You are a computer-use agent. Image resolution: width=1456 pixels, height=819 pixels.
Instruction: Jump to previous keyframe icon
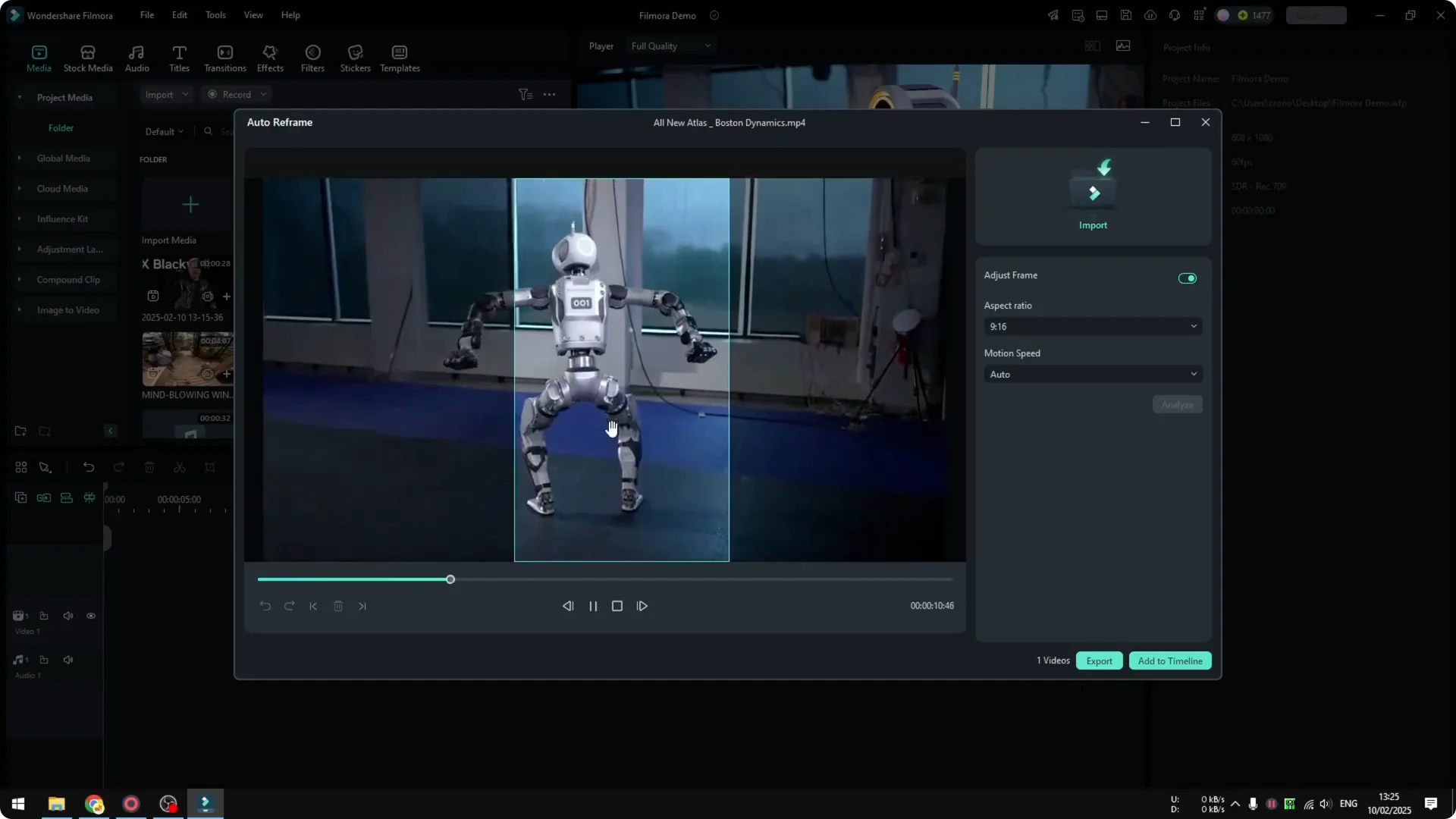click(x=313, y=606)
